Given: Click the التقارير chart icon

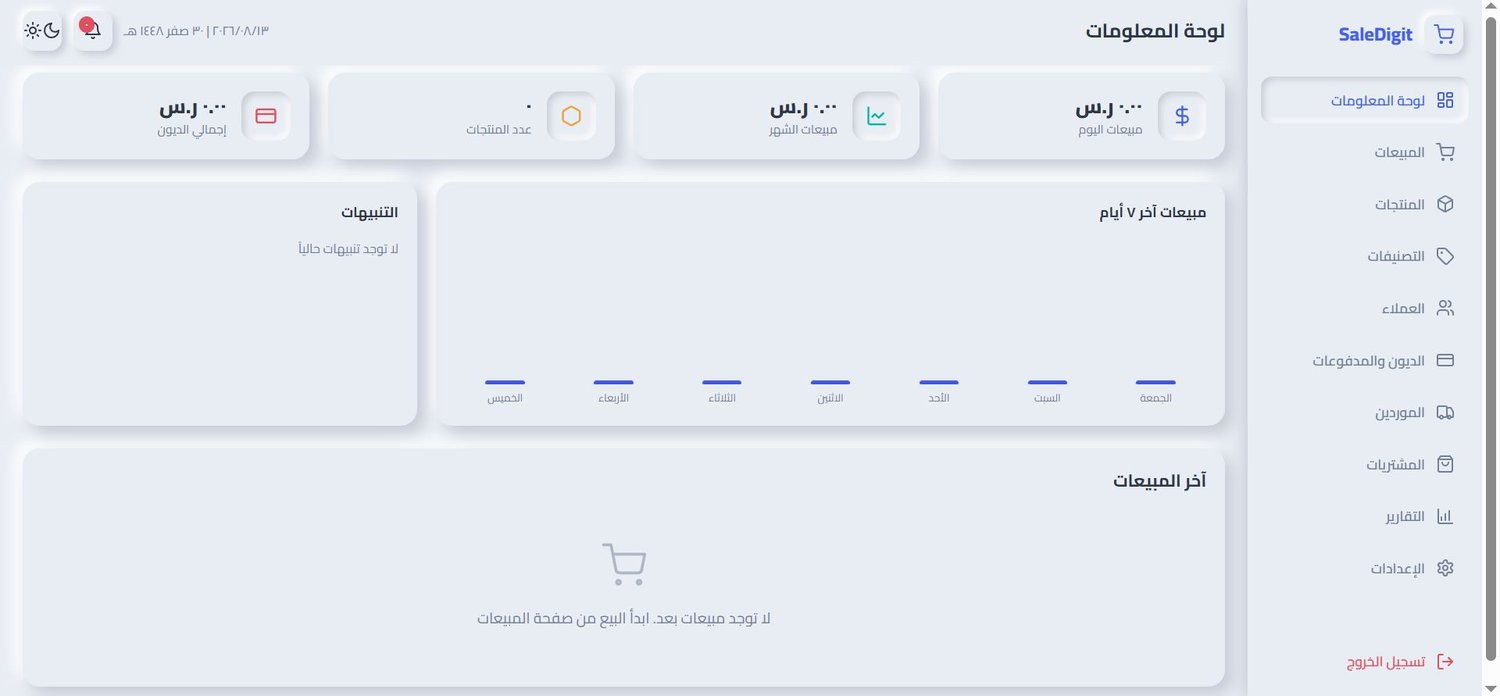Looking at the screenshot, I should tap(1445, 516).
